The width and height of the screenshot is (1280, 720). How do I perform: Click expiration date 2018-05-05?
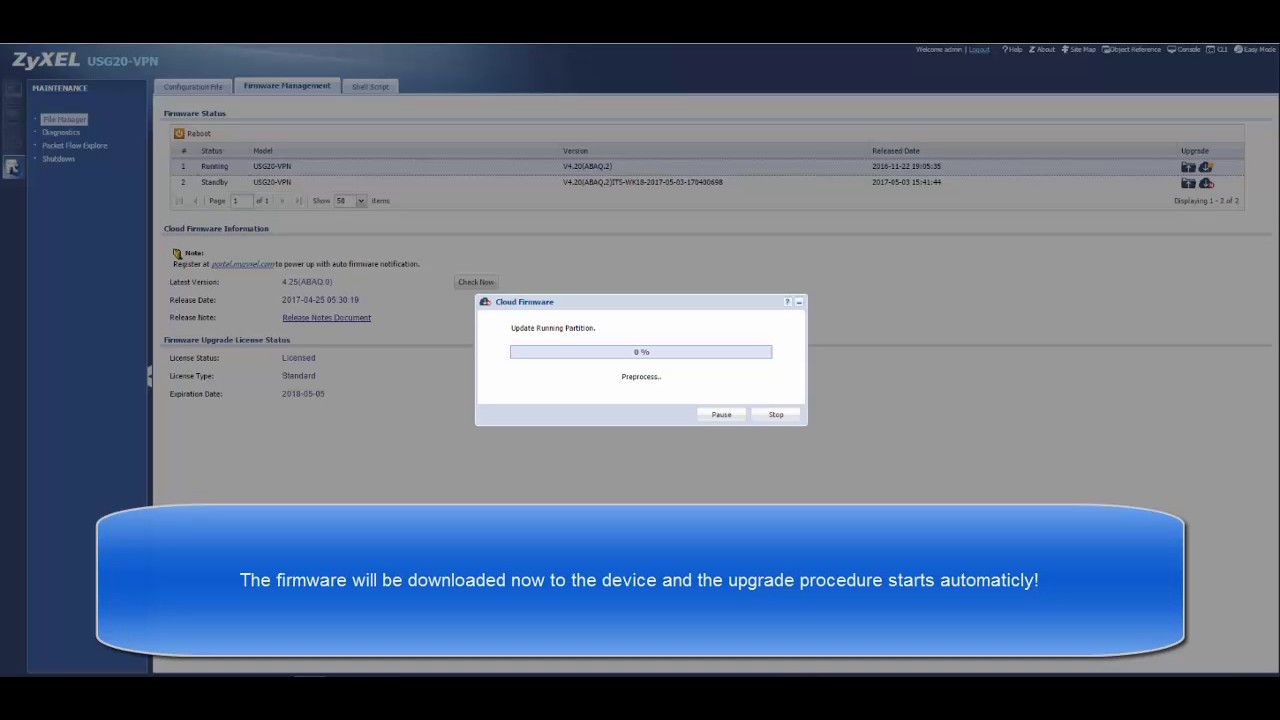pos(303,394)
